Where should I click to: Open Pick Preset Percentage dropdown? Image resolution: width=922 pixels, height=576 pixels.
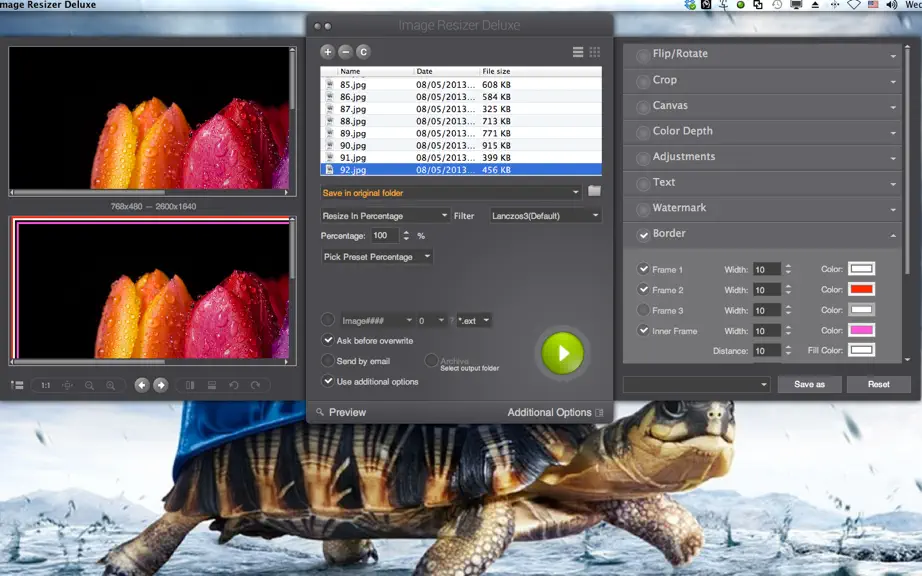(377, 257)
